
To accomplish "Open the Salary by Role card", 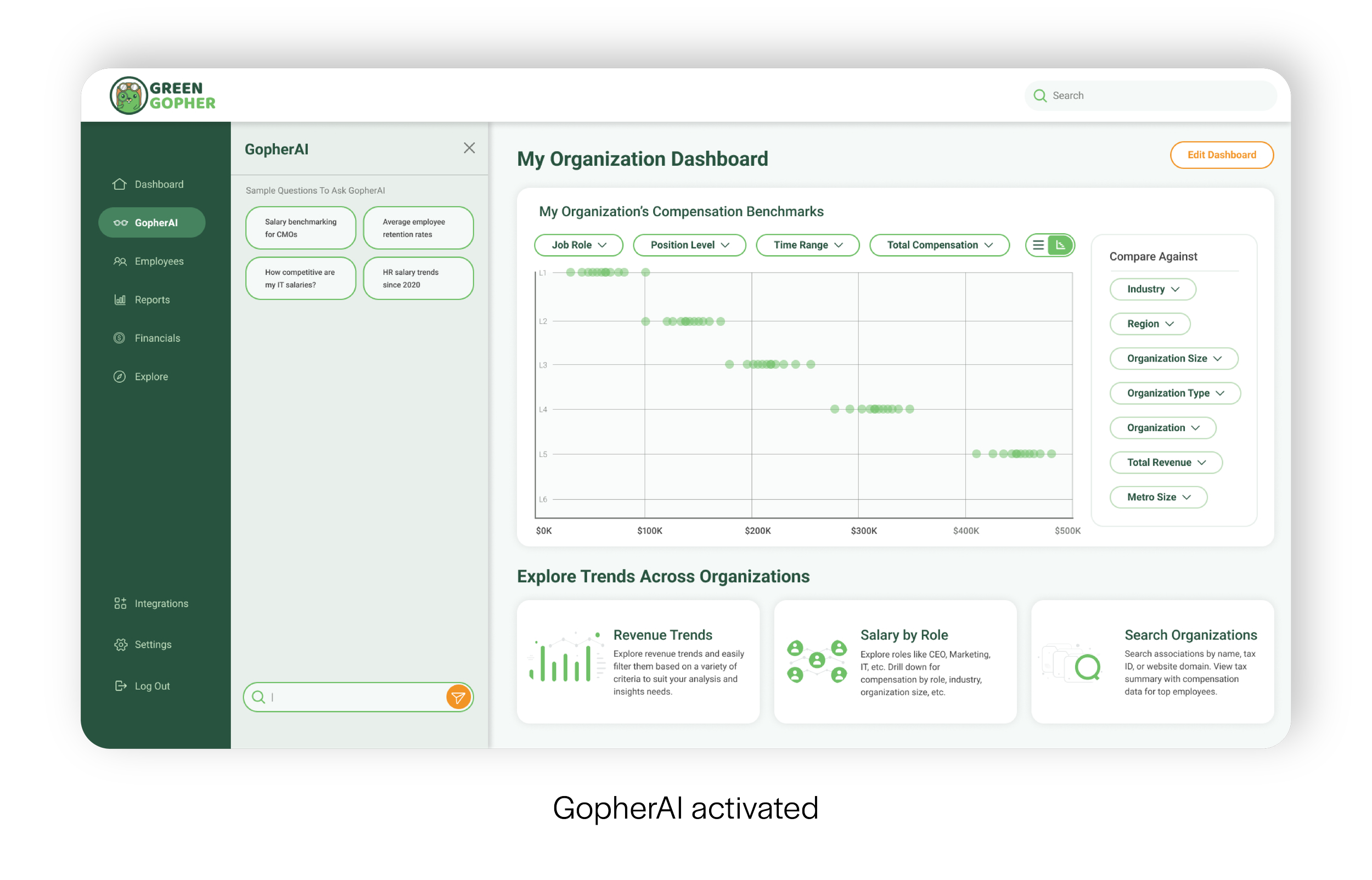I will pyautogui.click(x=895, y=662).
